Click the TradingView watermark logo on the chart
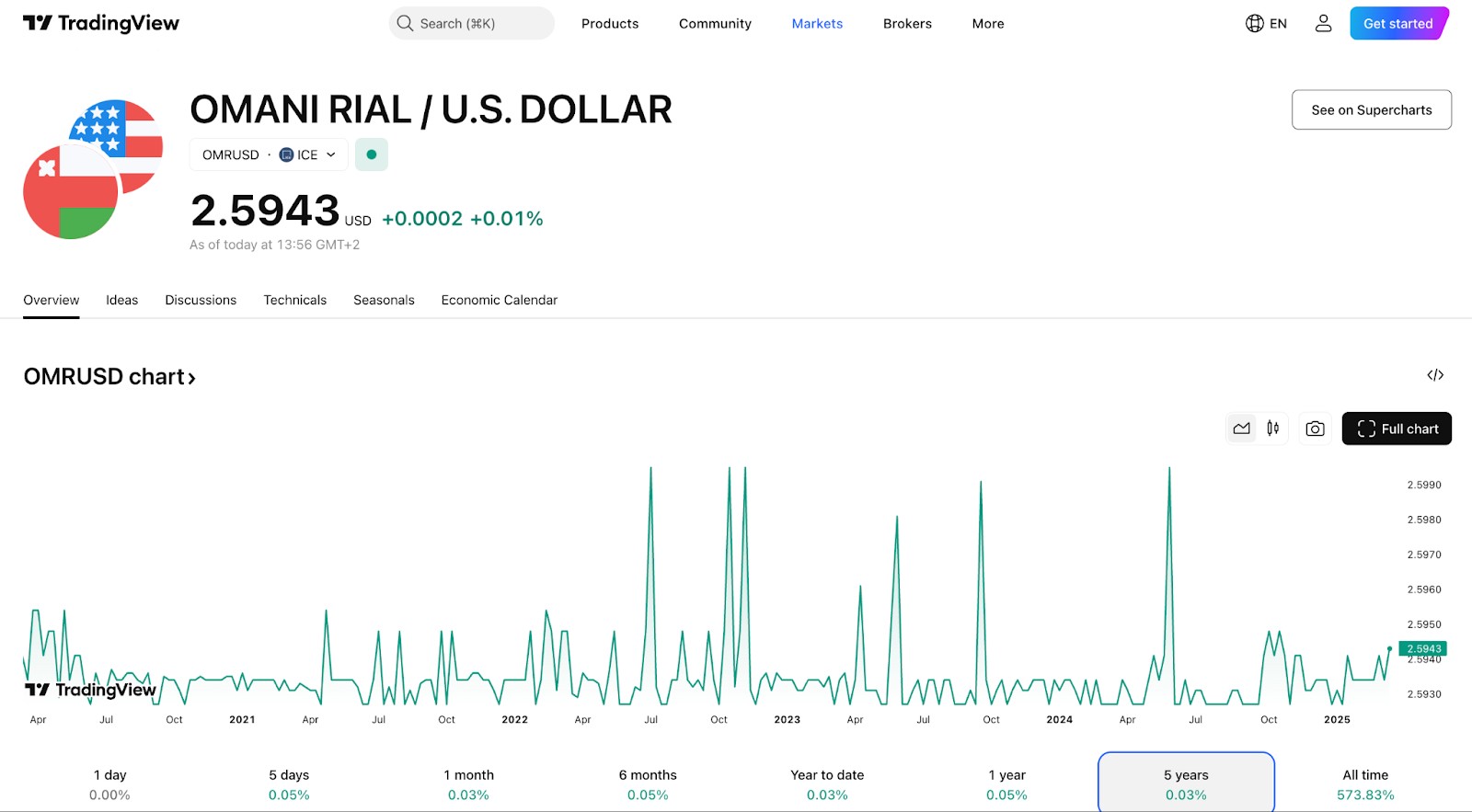Viewport: 1472px width, 812px height. [x=90, y=690]
